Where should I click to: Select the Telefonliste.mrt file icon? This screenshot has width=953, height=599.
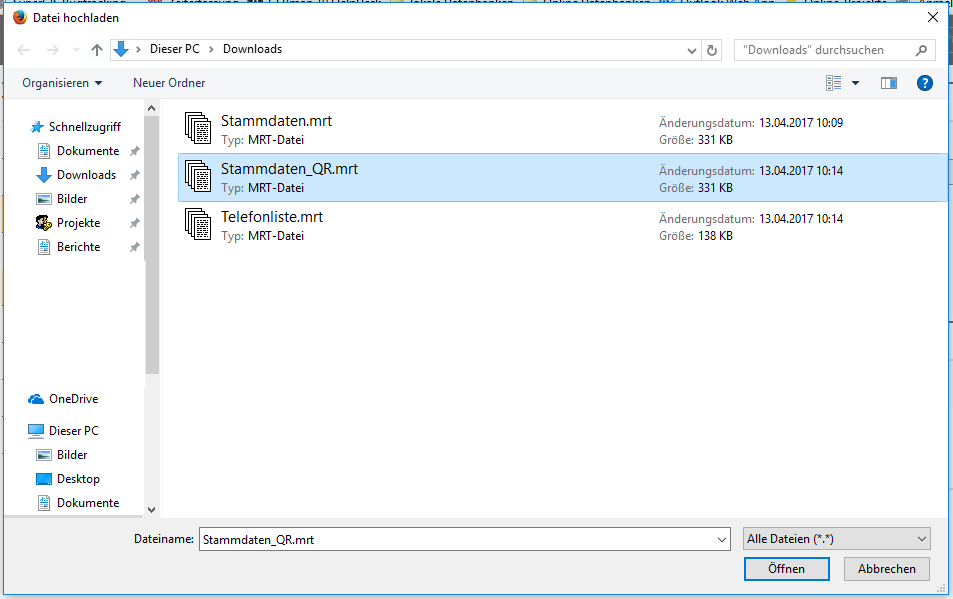pyautogui.click(x=198, y=226)
